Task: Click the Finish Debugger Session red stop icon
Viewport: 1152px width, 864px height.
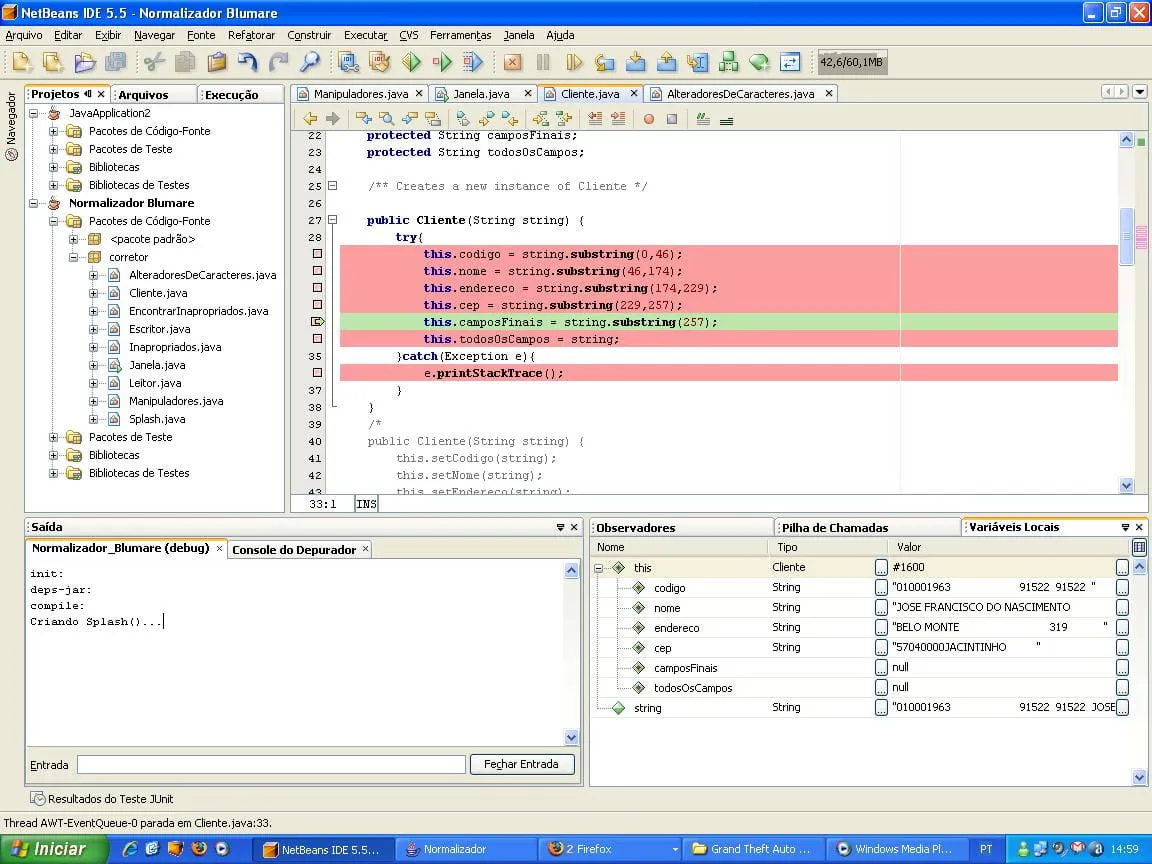Action: (x=512, y=63)
